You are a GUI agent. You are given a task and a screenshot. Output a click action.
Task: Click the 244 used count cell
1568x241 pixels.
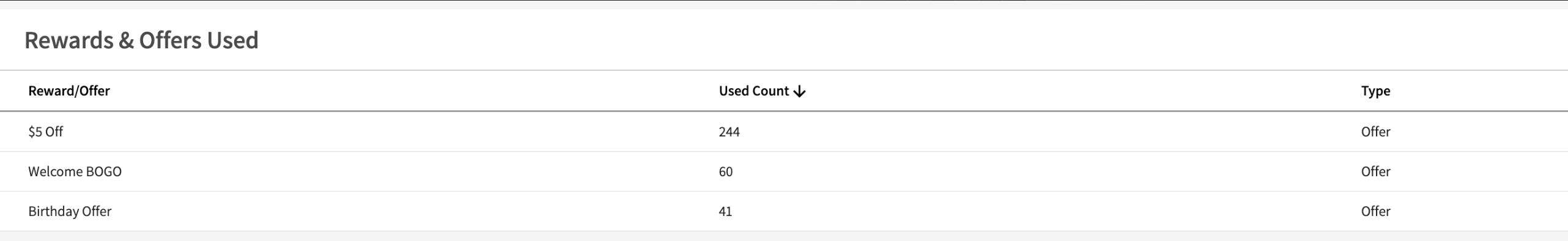tap(729, 132)
